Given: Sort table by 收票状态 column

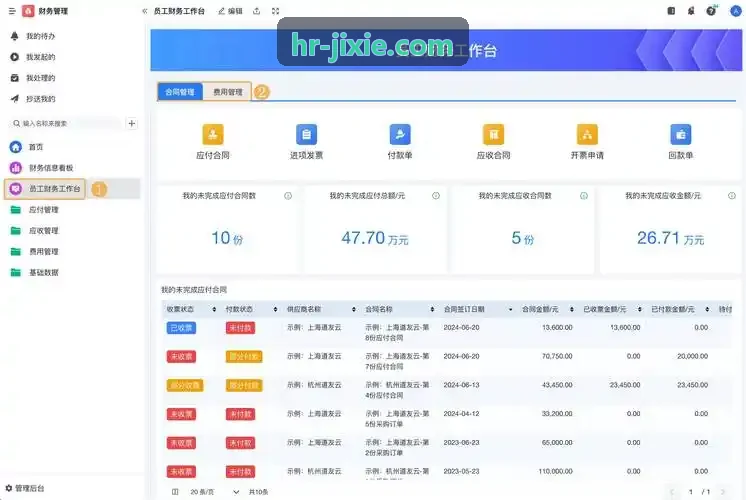Looking at the screenshot, I should click(214, 309).
